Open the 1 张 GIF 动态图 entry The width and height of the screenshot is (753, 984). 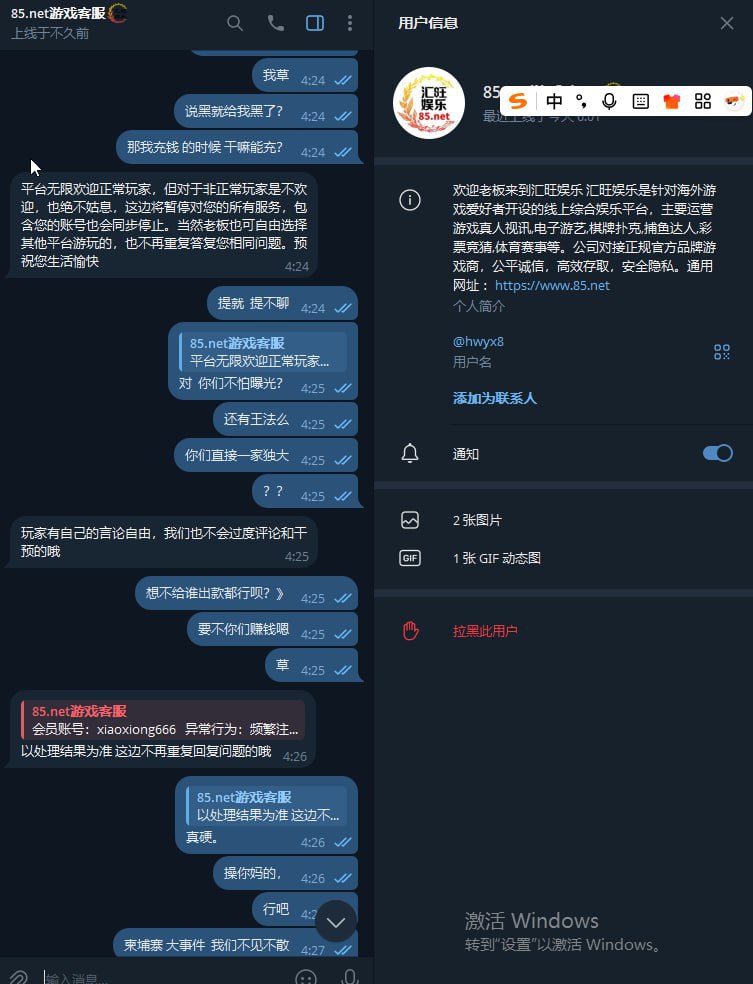point(496,558)
